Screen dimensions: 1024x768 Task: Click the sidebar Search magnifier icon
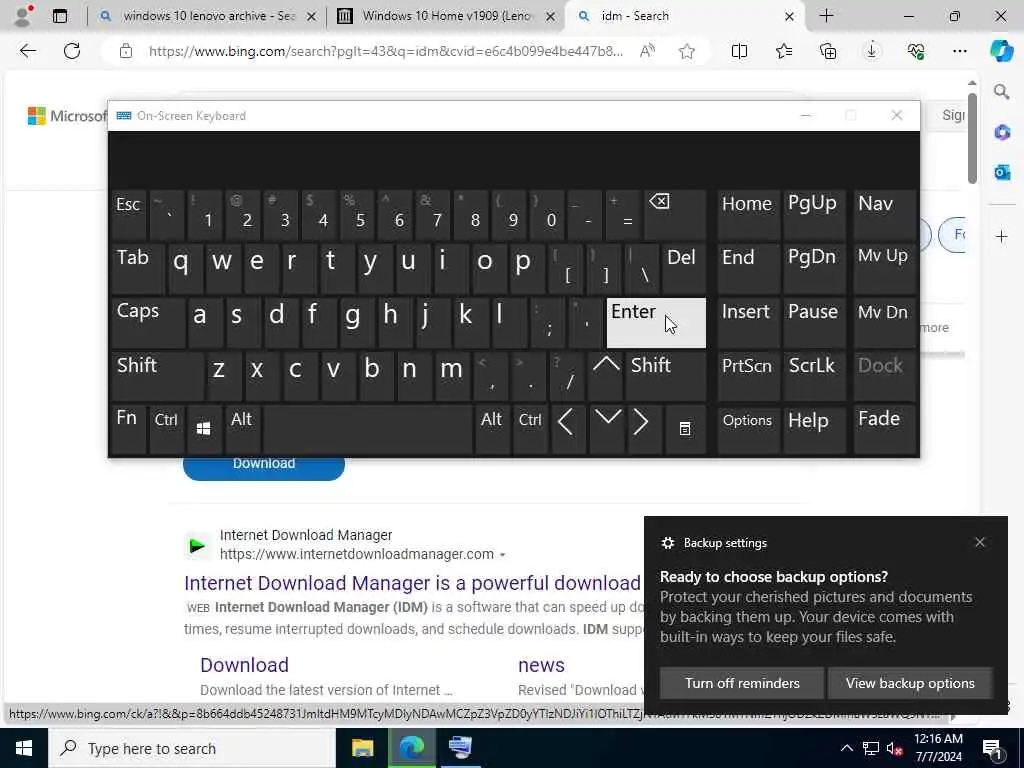pyautogui.click(x=1002, y=92)
